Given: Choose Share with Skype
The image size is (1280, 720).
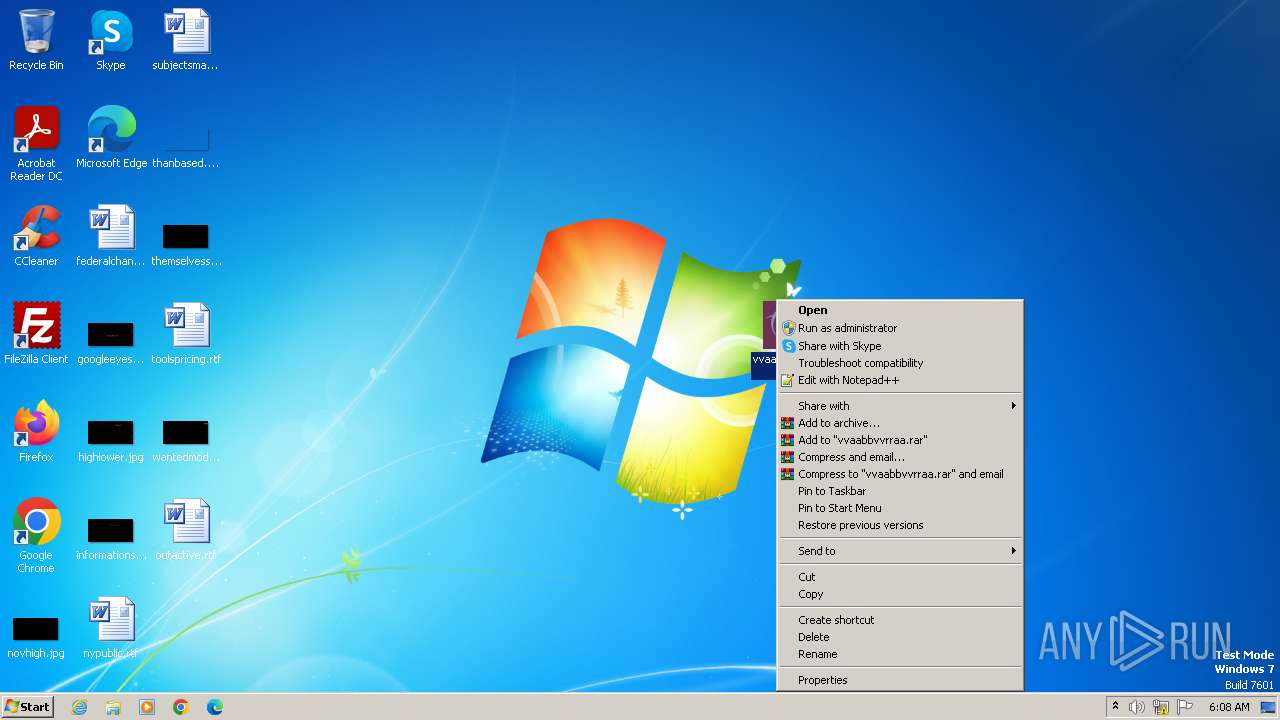Looking at the screenshot, I should pyautogui.click(x=900, y=346).
